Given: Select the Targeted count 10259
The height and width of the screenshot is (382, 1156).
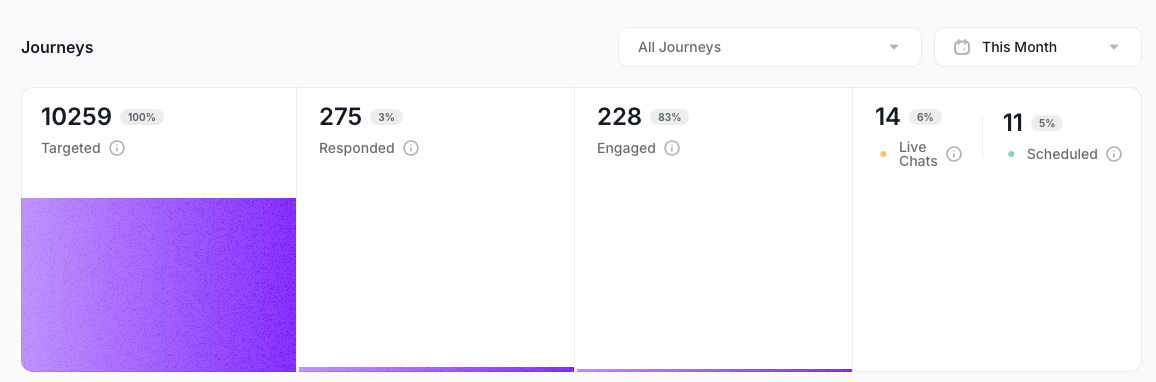Looking at the screenshot, I should 77,117.
